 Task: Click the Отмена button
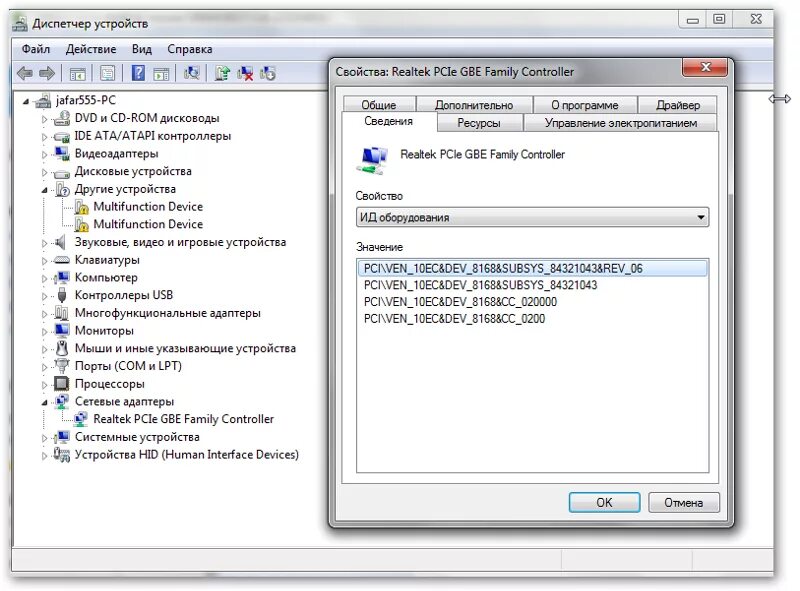(x=684, y=502)
